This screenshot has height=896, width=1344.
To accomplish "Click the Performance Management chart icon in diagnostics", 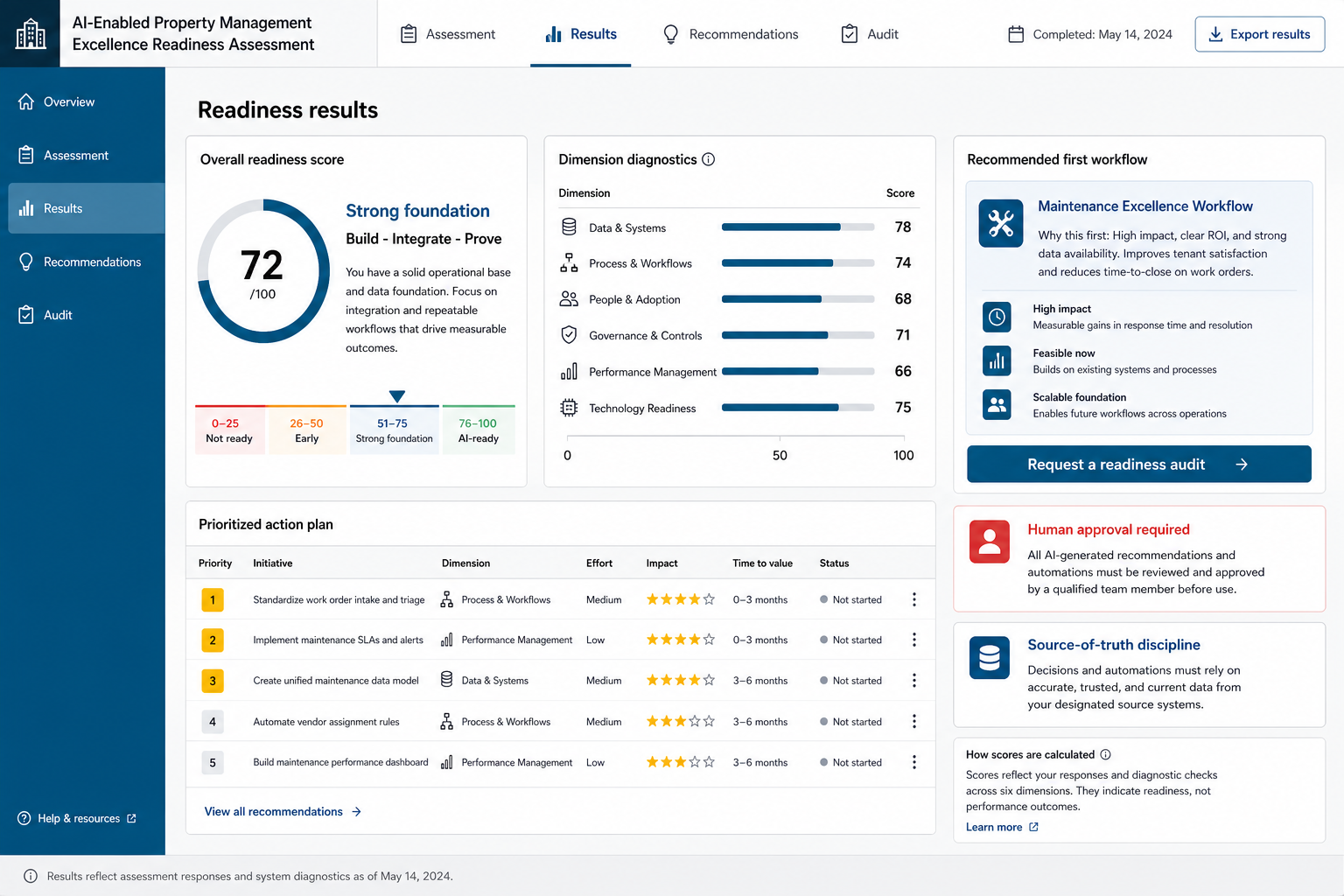I will (569, 371).
